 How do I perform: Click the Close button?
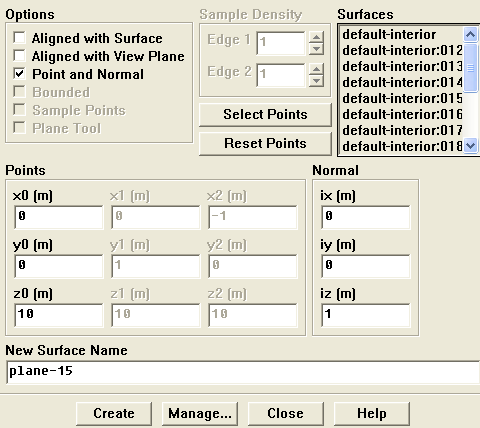coord(286,414)
